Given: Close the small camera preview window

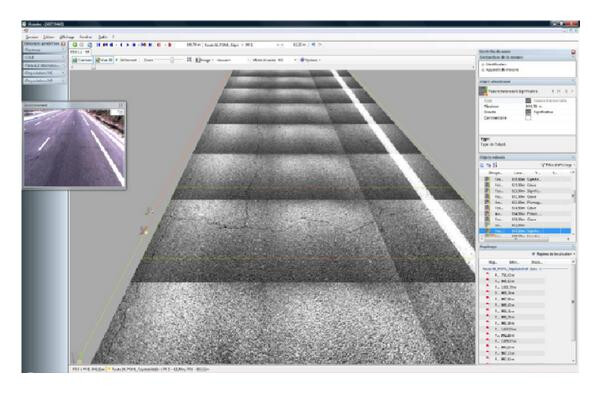Looking at the screenshot, I should pos(121,105).
